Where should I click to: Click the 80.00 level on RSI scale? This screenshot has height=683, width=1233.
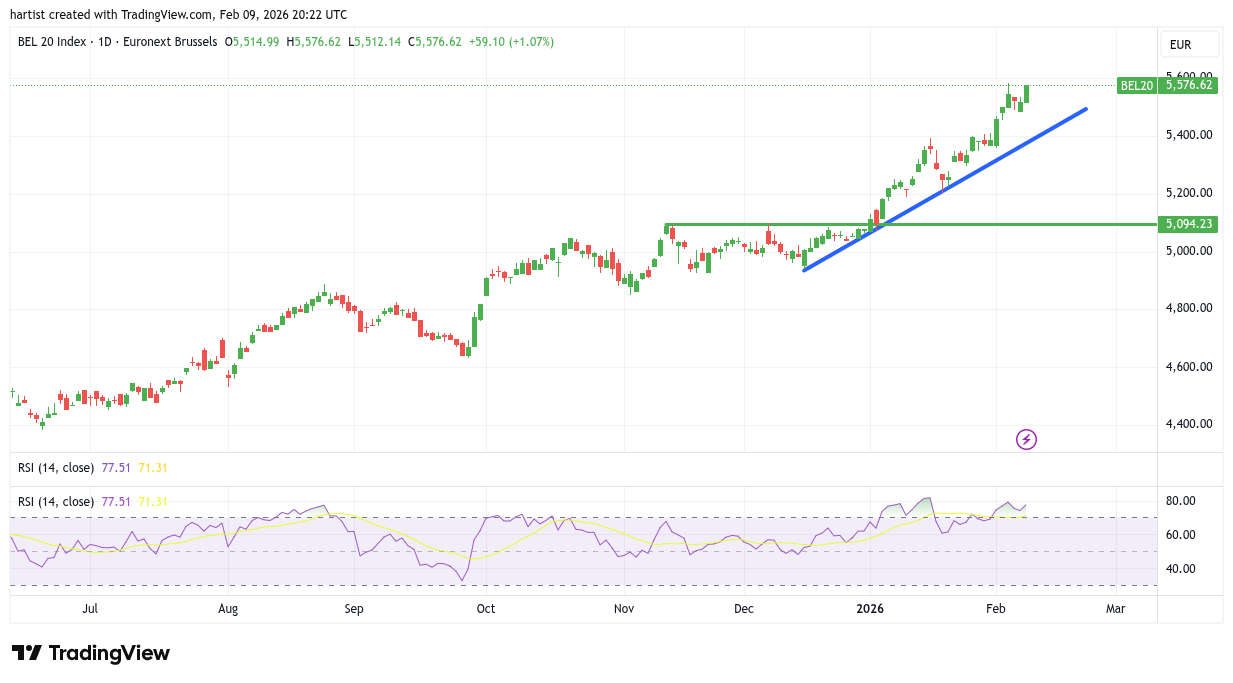(x=1182, y=501)
